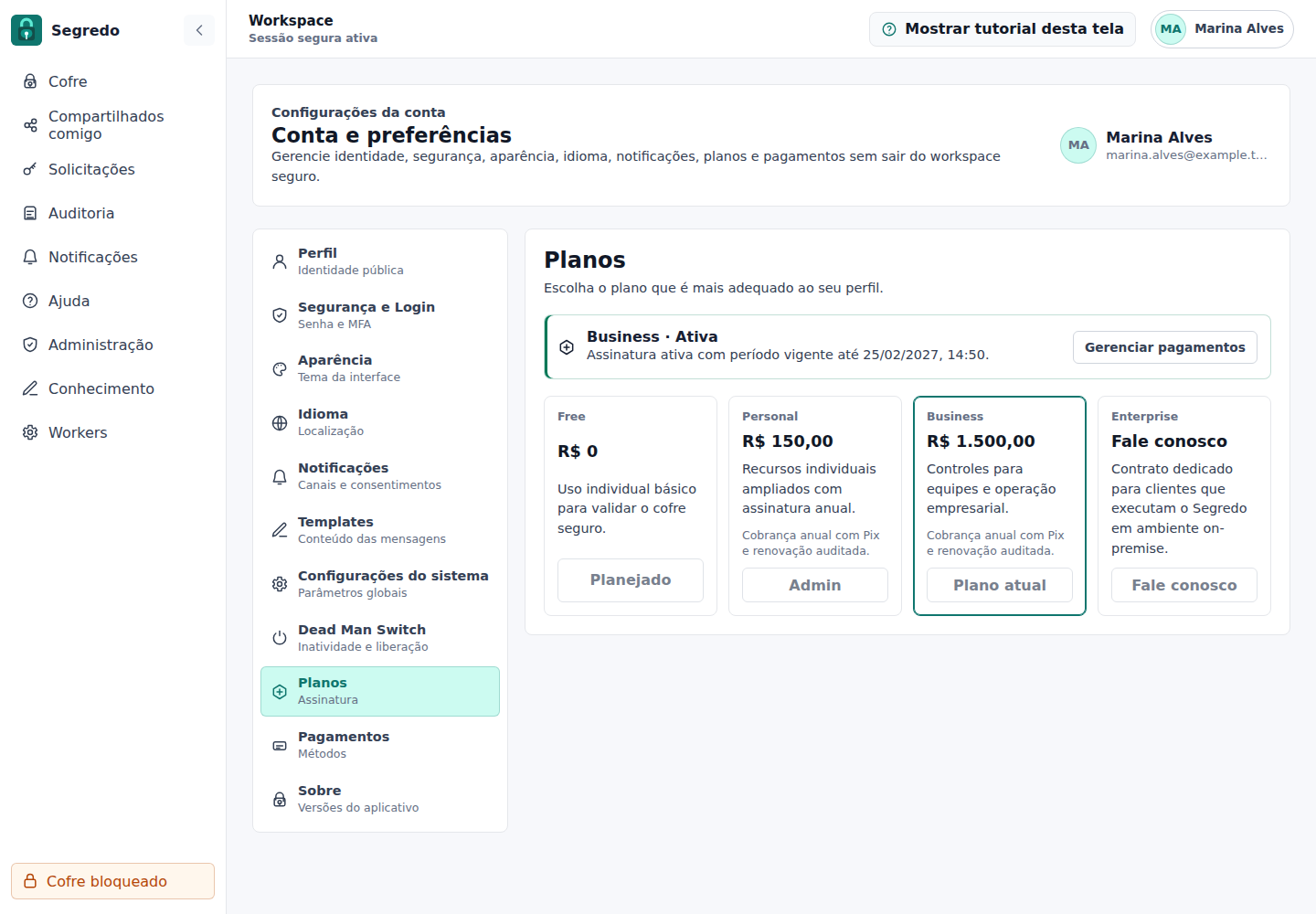This screenshot has width=1316, height=914.
Task: Click the Ajuda question mark icon
Action: tap(30, 301)
